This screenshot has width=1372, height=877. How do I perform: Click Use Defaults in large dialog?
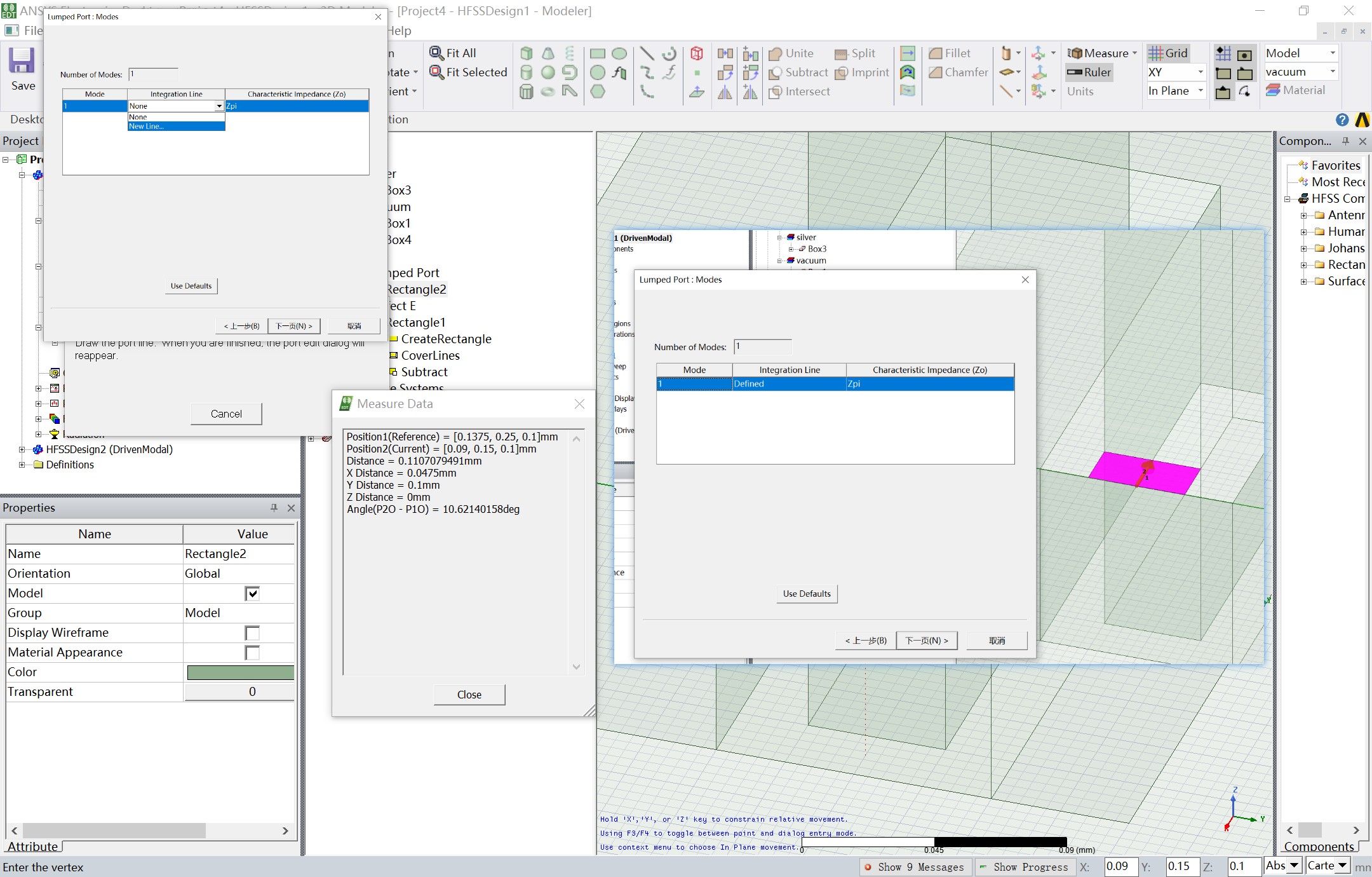807,594
